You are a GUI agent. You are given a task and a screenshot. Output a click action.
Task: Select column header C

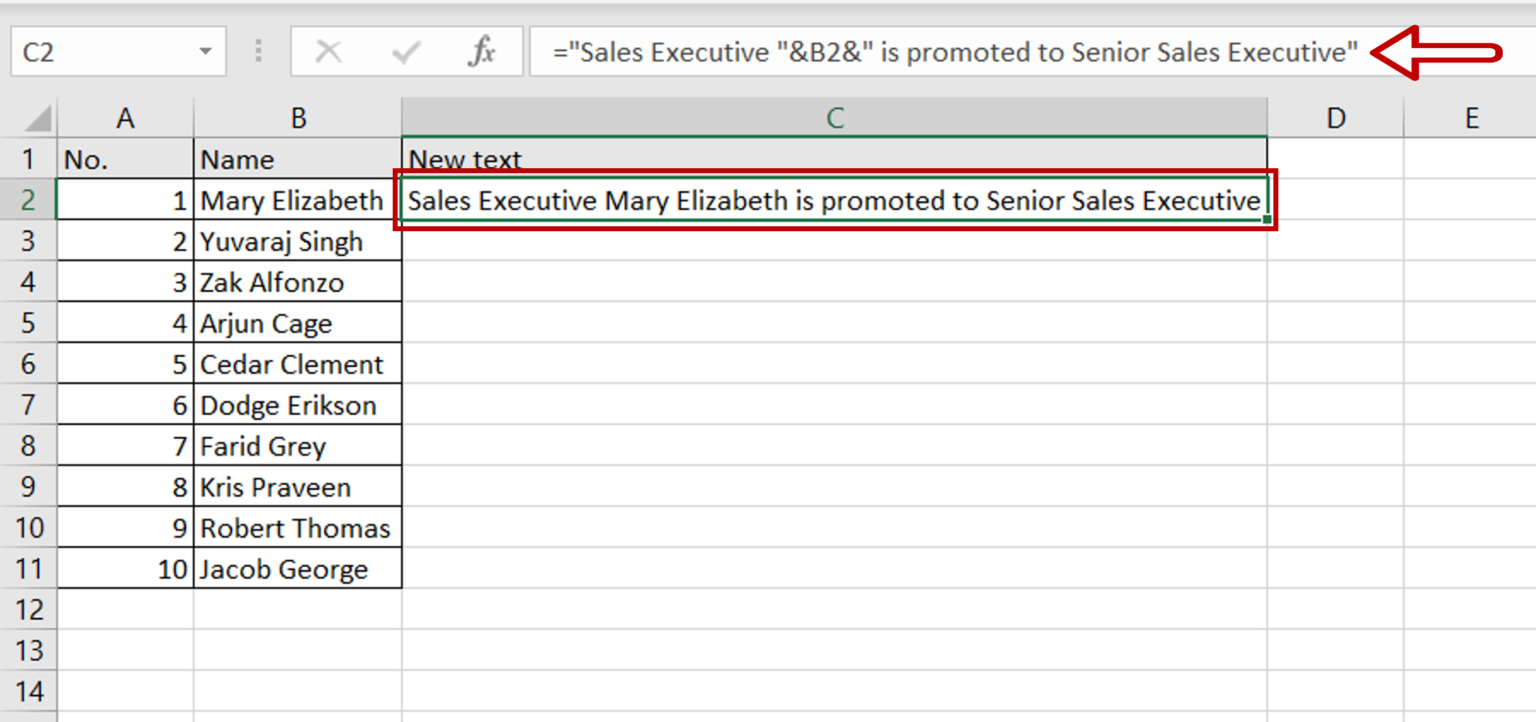pos(833,117)
